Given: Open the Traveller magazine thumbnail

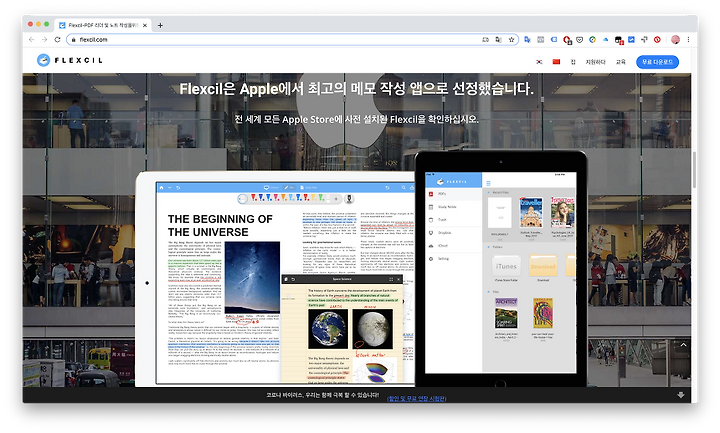Looking at the screenshot, I should 531,213.
